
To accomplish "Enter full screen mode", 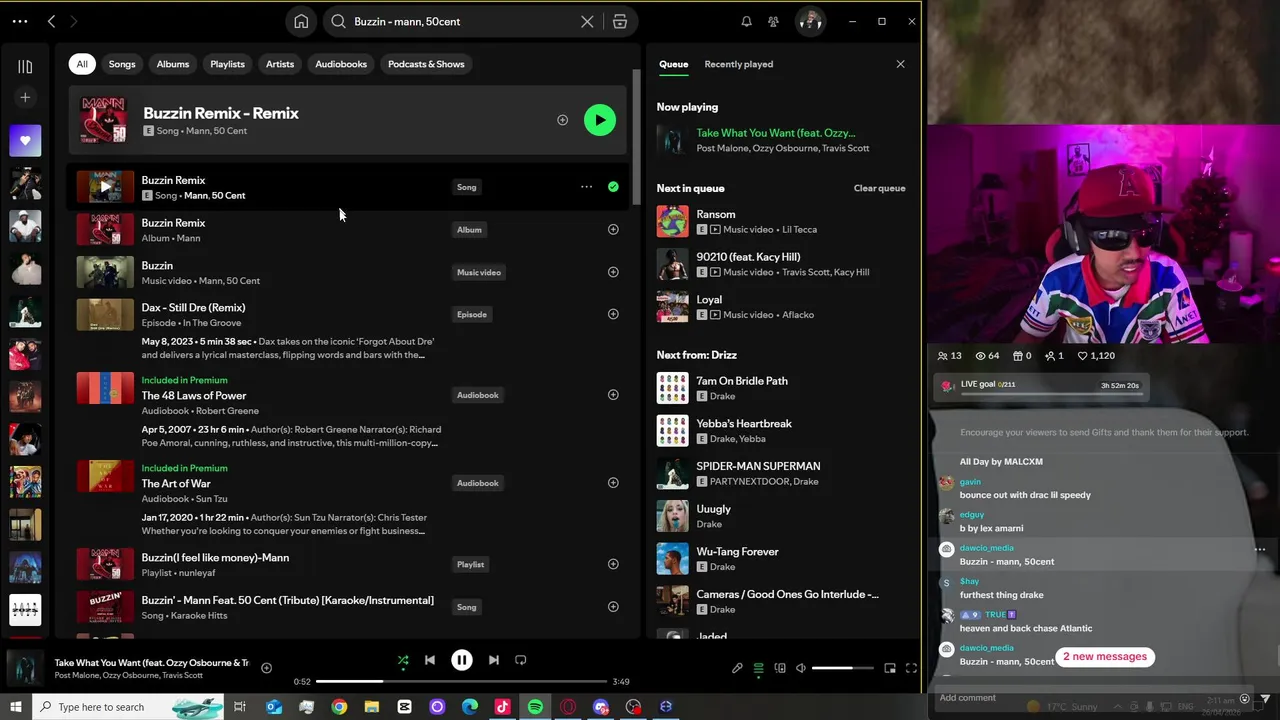I will tap(911, 668).
